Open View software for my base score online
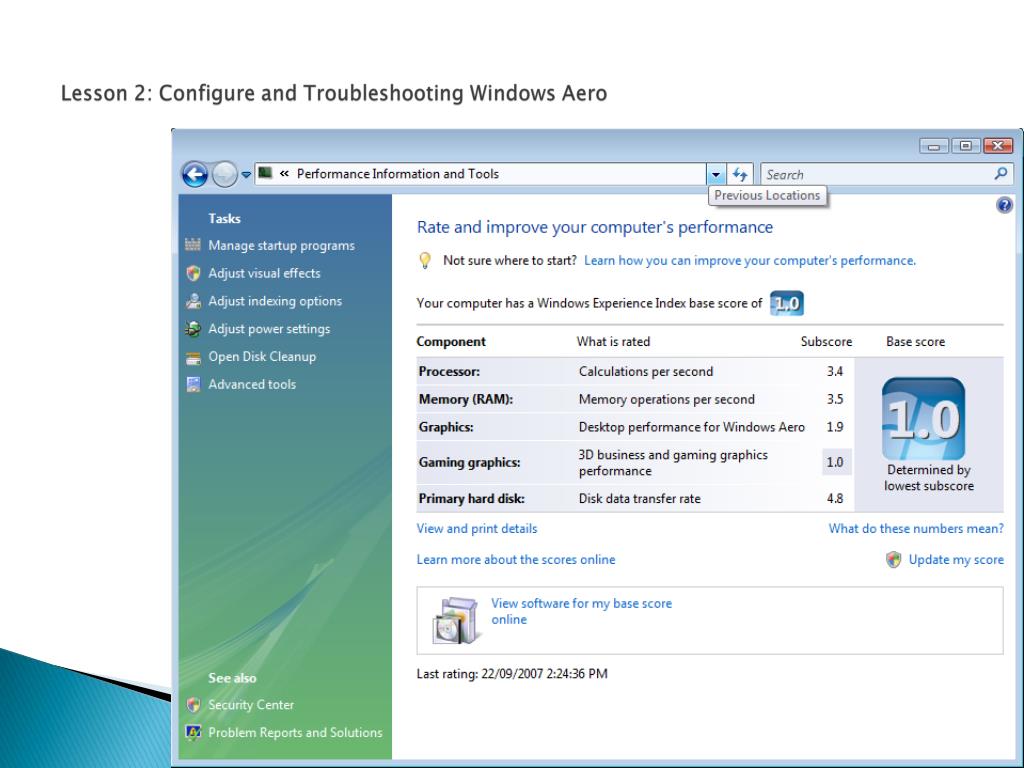 click(x=581, y=611)
